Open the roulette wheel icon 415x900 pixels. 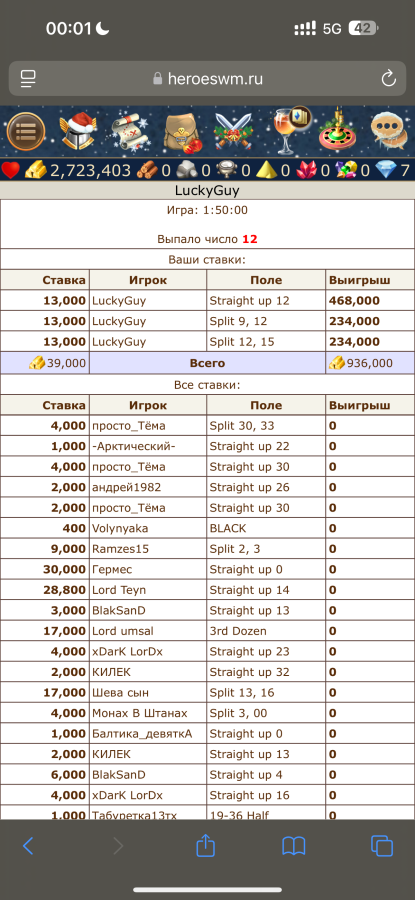(337, 131)
